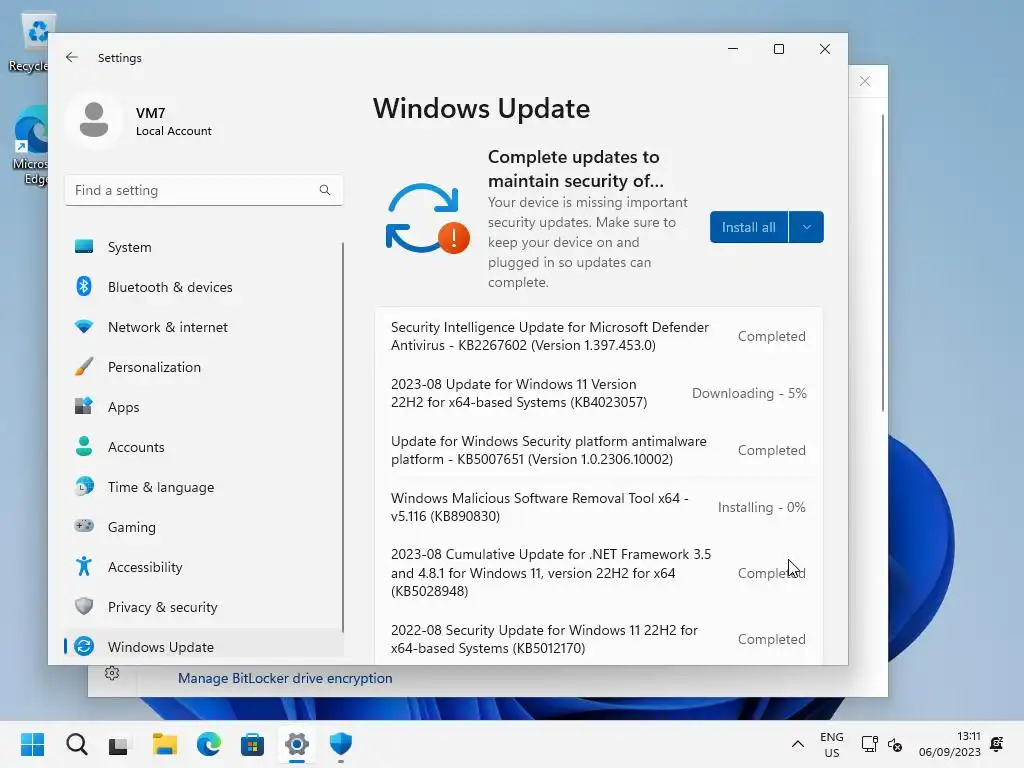Open Time & language settings
This screenshot has width=1024, height=768.
[204, 487]
